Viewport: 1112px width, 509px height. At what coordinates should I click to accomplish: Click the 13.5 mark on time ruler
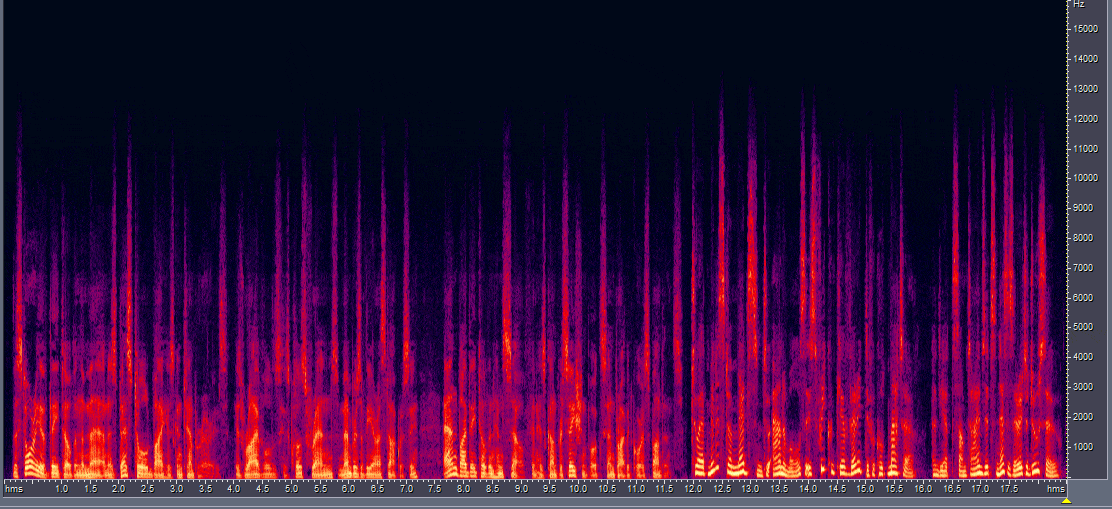[779, 489]
